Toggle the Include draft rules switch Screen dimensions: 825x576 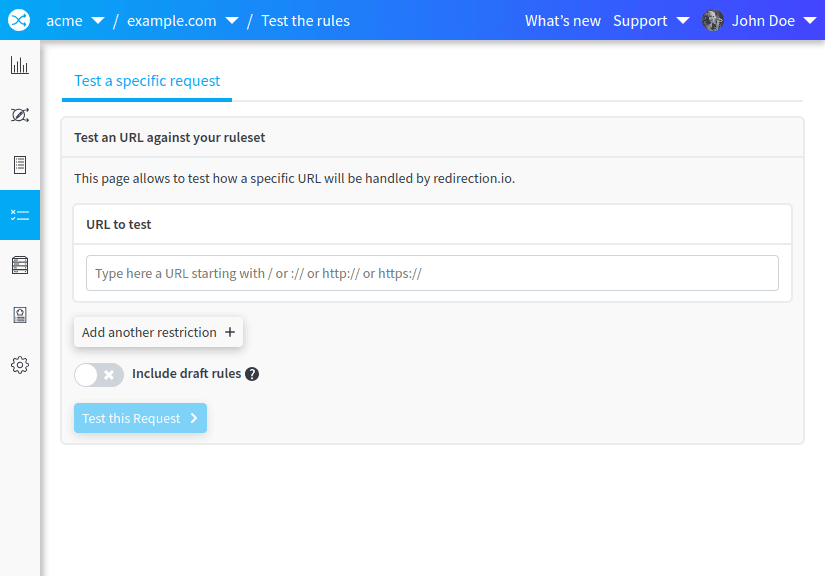point(99,375)
